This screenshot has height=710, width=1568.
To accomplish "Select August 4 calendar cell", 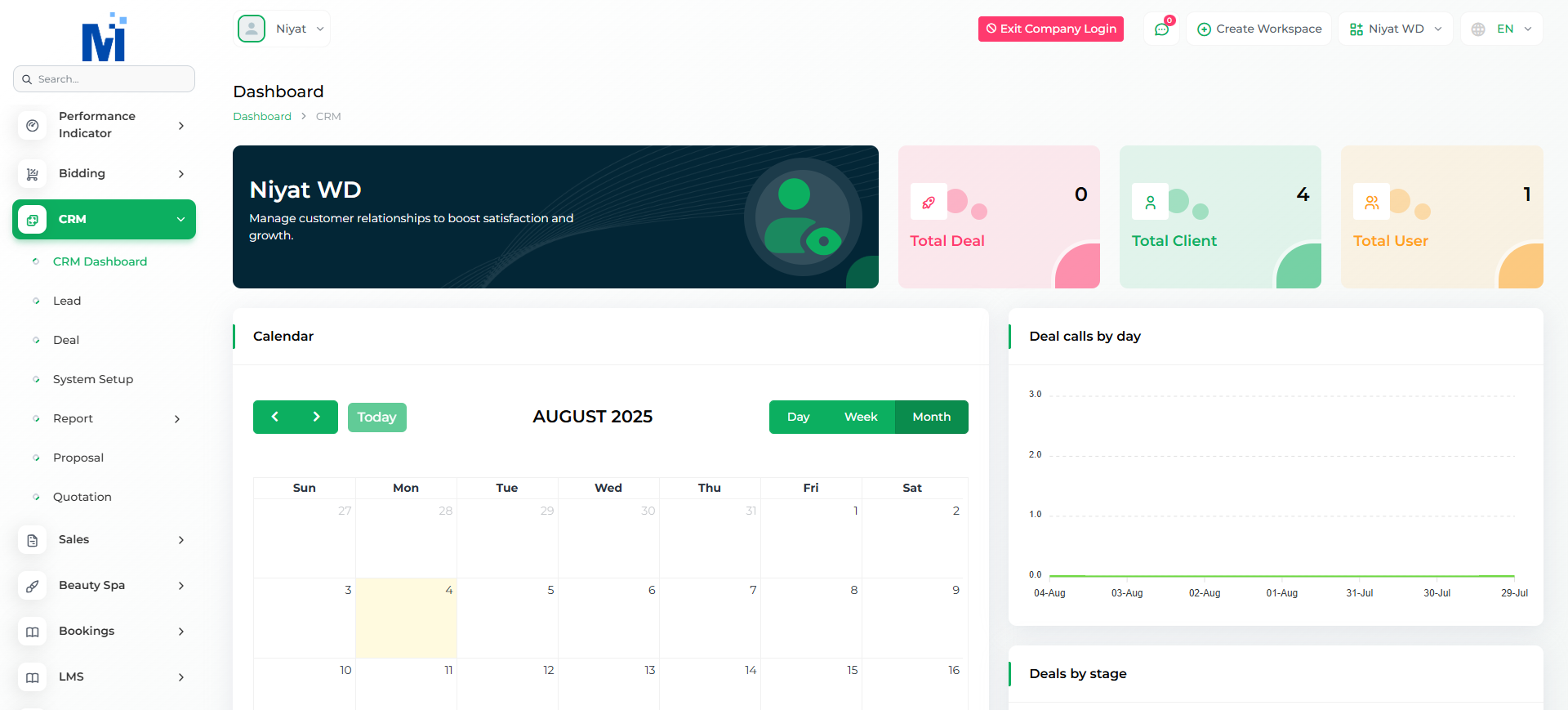I will pos(406,618).
